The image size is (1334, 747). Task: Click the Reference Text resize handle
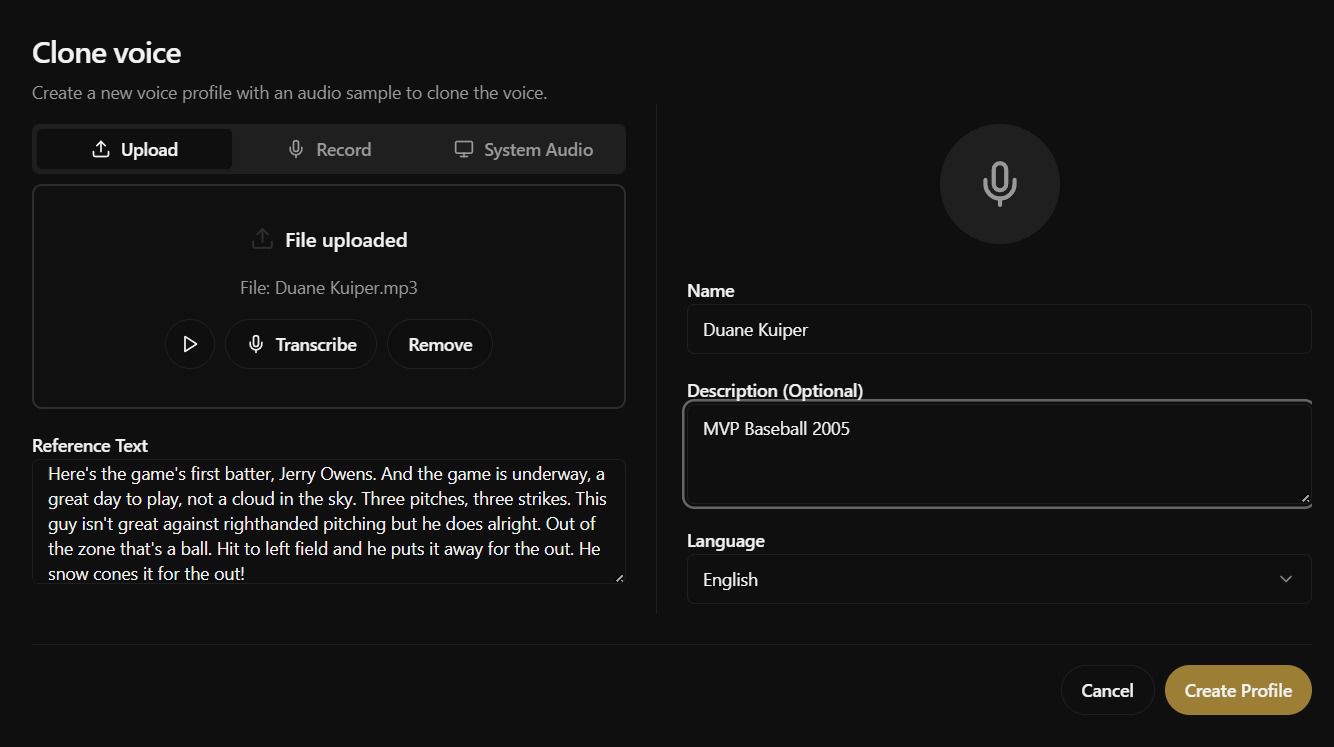click(619, 577)
